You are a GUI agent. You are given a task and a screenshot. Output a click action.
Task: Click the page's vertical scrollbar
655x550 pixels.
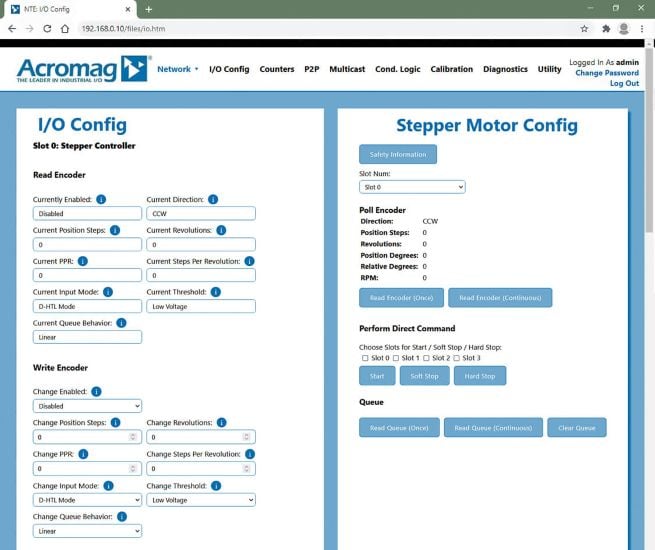[649, 150]
